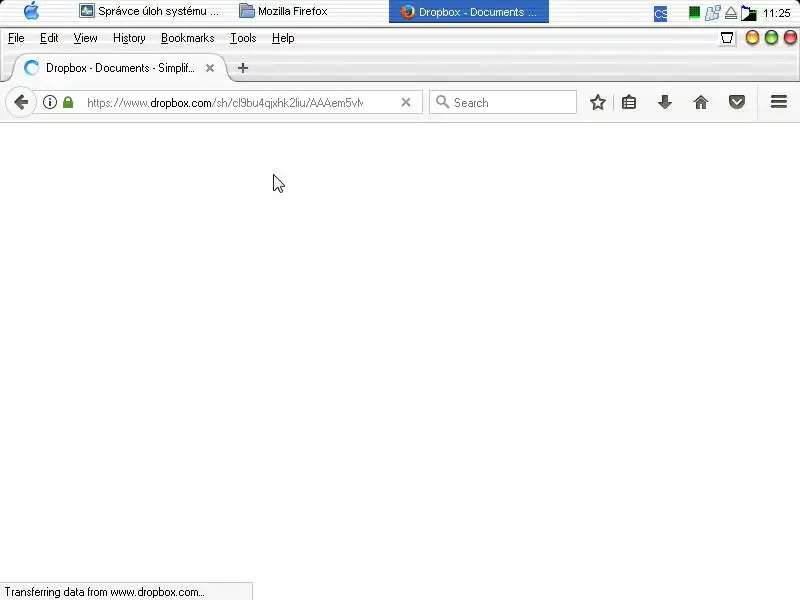Viewport: 800px width, 600px height.
Task: Switch to Mozilla Firefox folder taskbar window
Action: click(x=284, y=11)
